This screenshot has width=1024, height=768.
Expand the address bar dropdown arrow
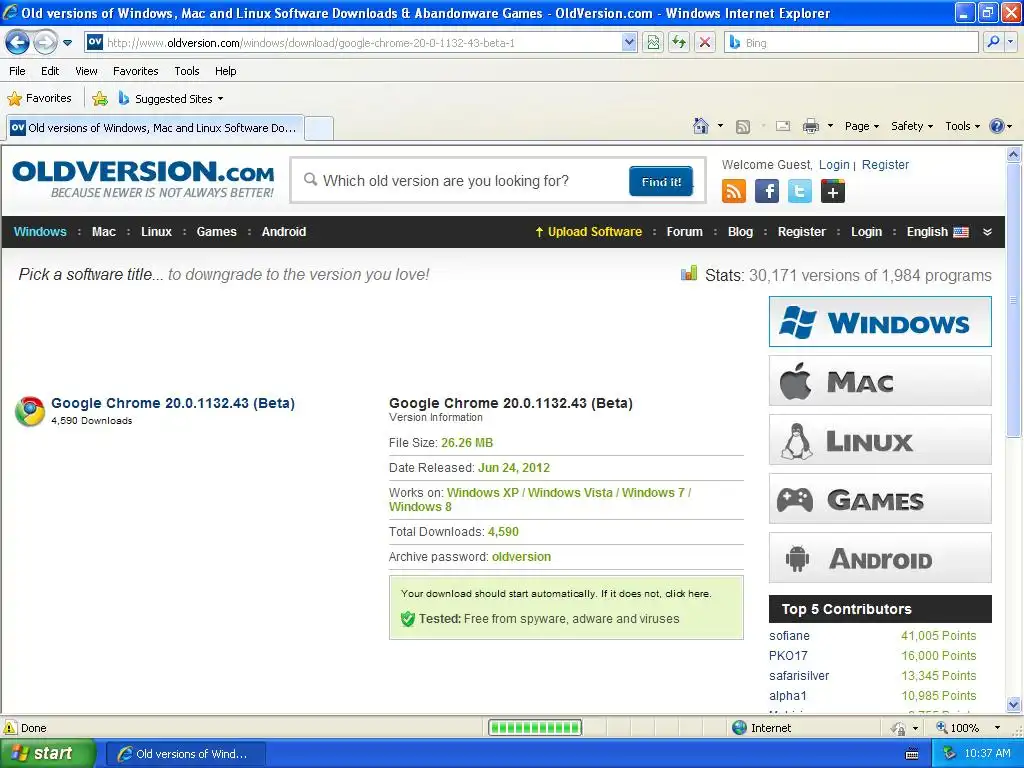click(x=629, y=43)
